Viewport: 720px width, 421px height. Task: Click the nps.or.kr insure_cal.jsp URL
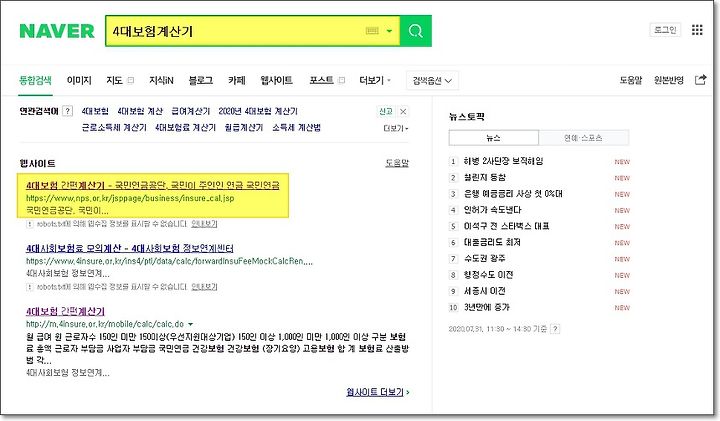pos(130,198)
